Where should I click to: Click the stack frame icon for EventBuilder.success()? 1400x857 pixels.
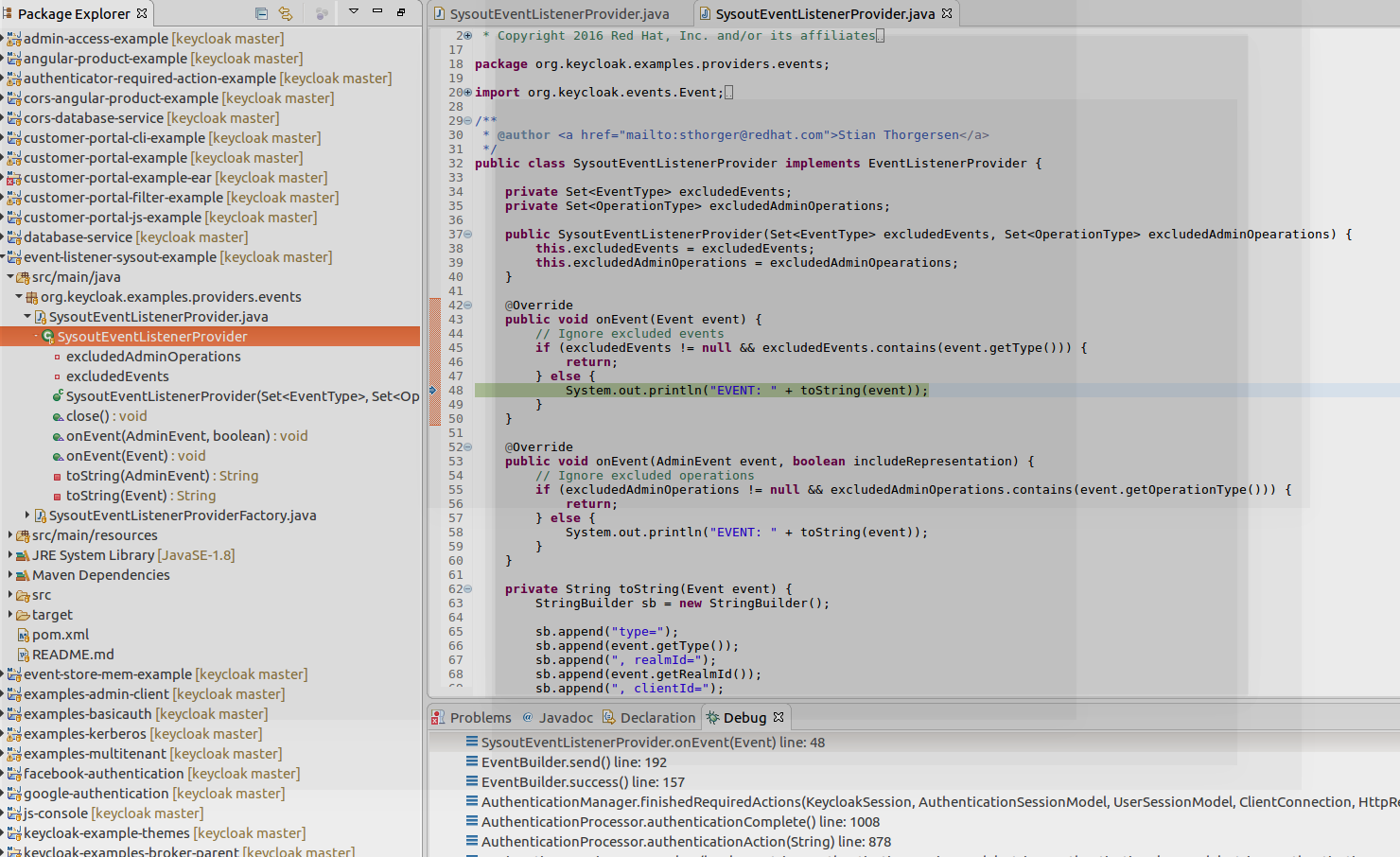pyautogui.click(x=471, y=781)
